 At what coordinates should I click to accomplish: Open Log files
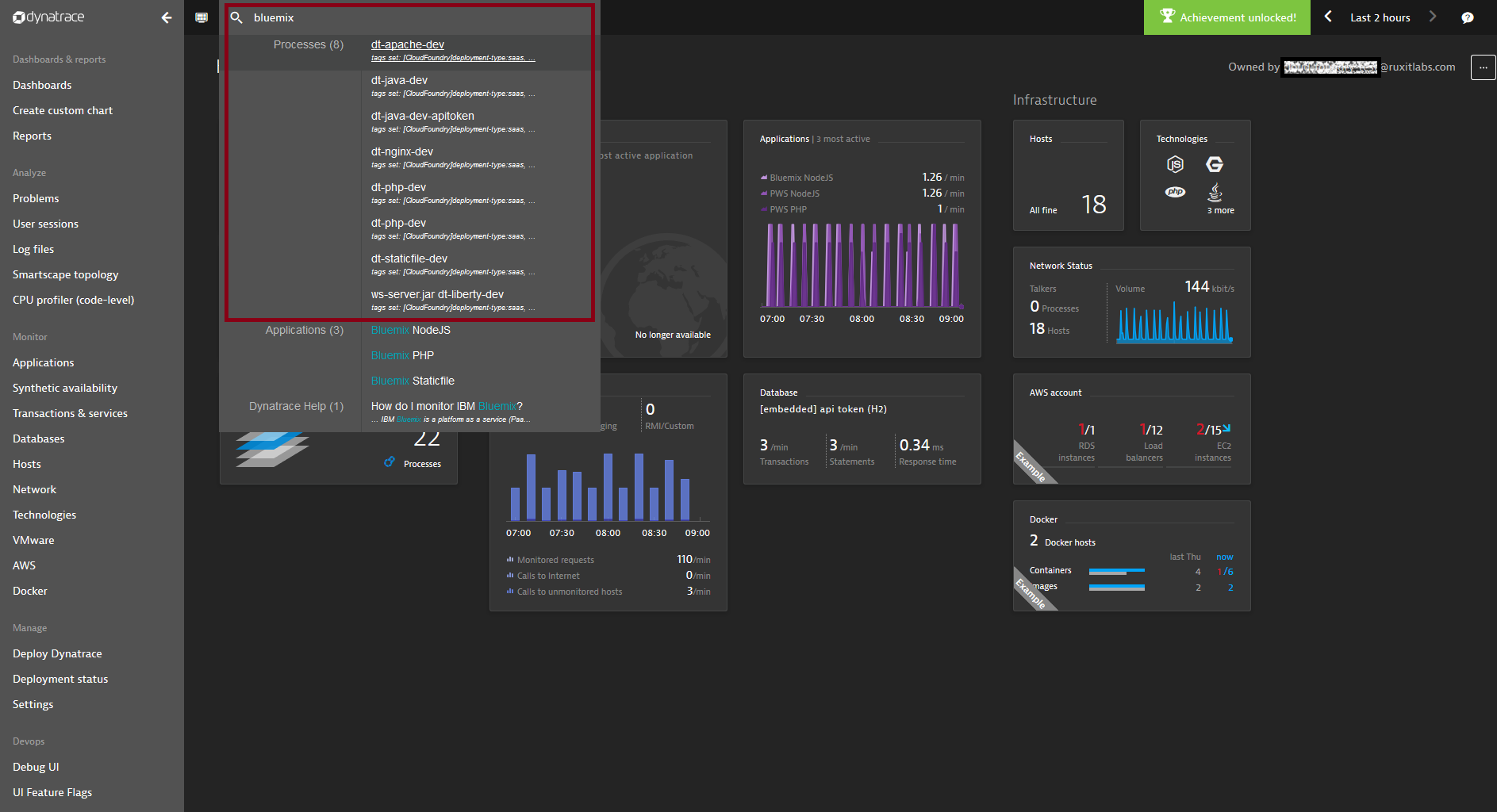pyautogui.click(x=33, y=249)
